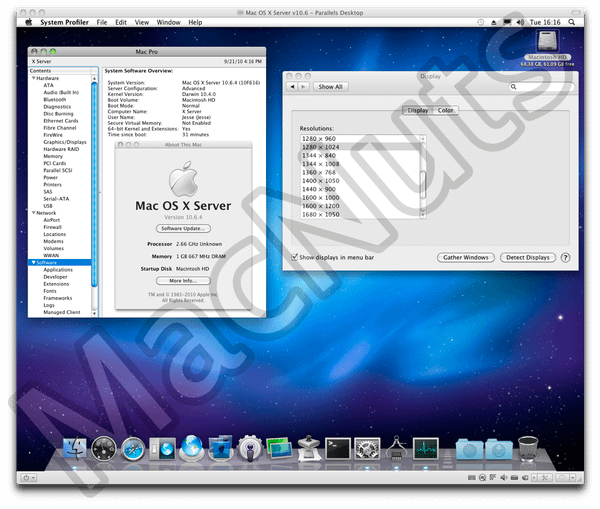
Task: Launch Automator-style stamp icon in Dock
Action: tap(308, 448)
